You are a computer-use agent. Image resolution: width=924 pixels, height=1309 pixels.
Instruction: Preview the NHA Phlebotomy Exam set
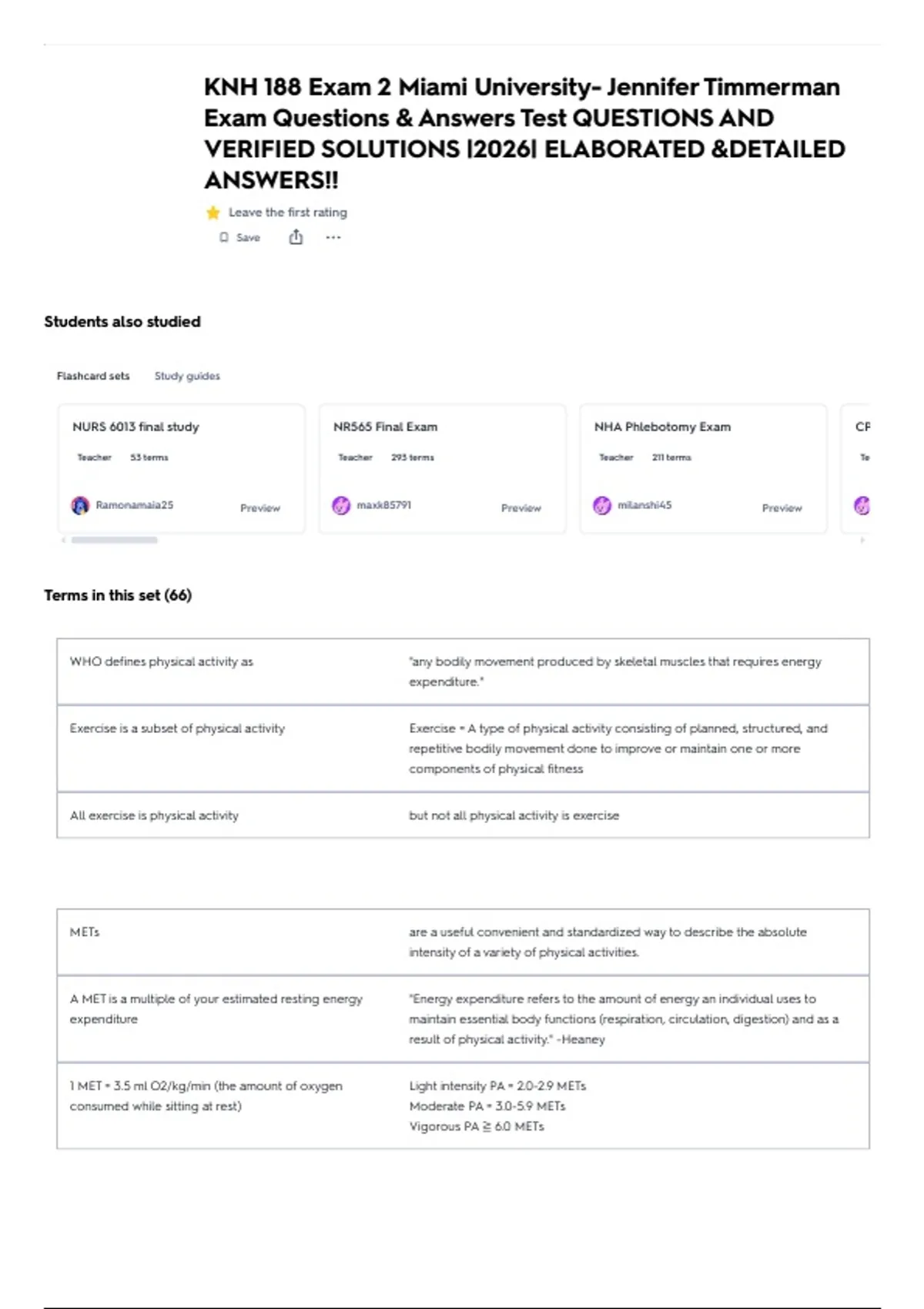coord(782,508)
